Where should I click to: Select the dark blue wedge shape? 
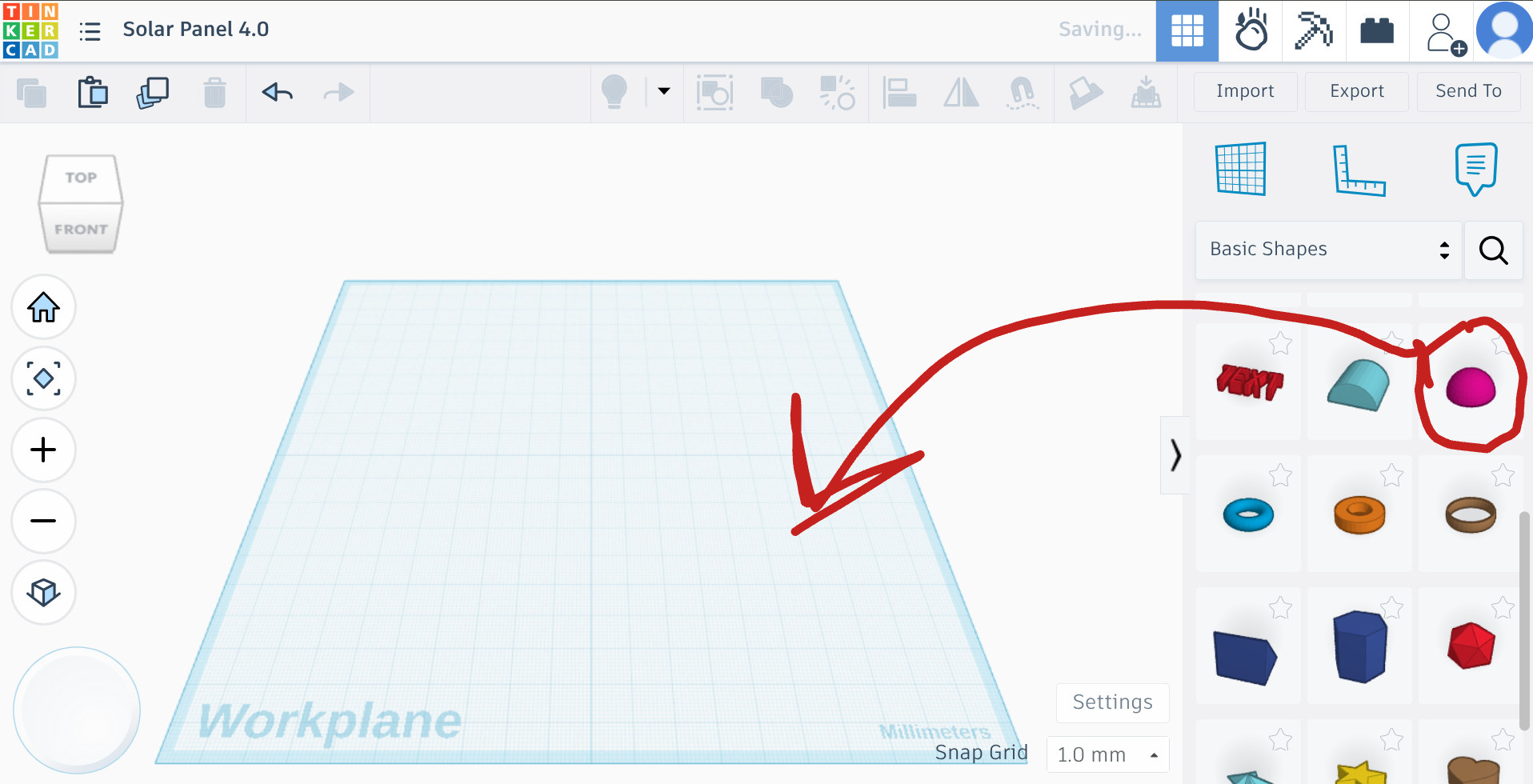click(x=1245, y=658)
